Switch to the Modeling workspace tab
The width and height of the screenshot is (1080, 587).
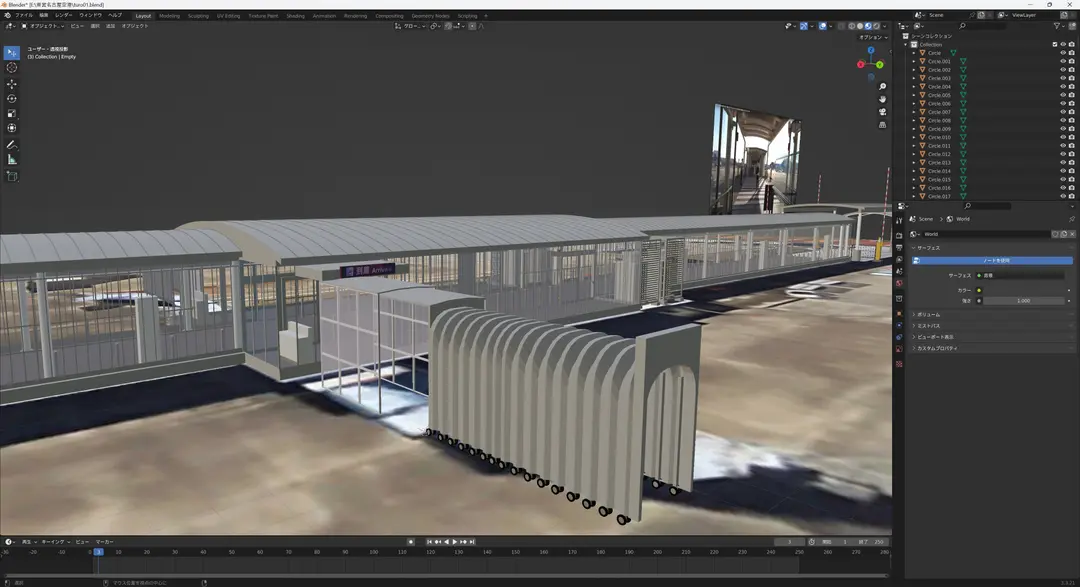[169, 16]
